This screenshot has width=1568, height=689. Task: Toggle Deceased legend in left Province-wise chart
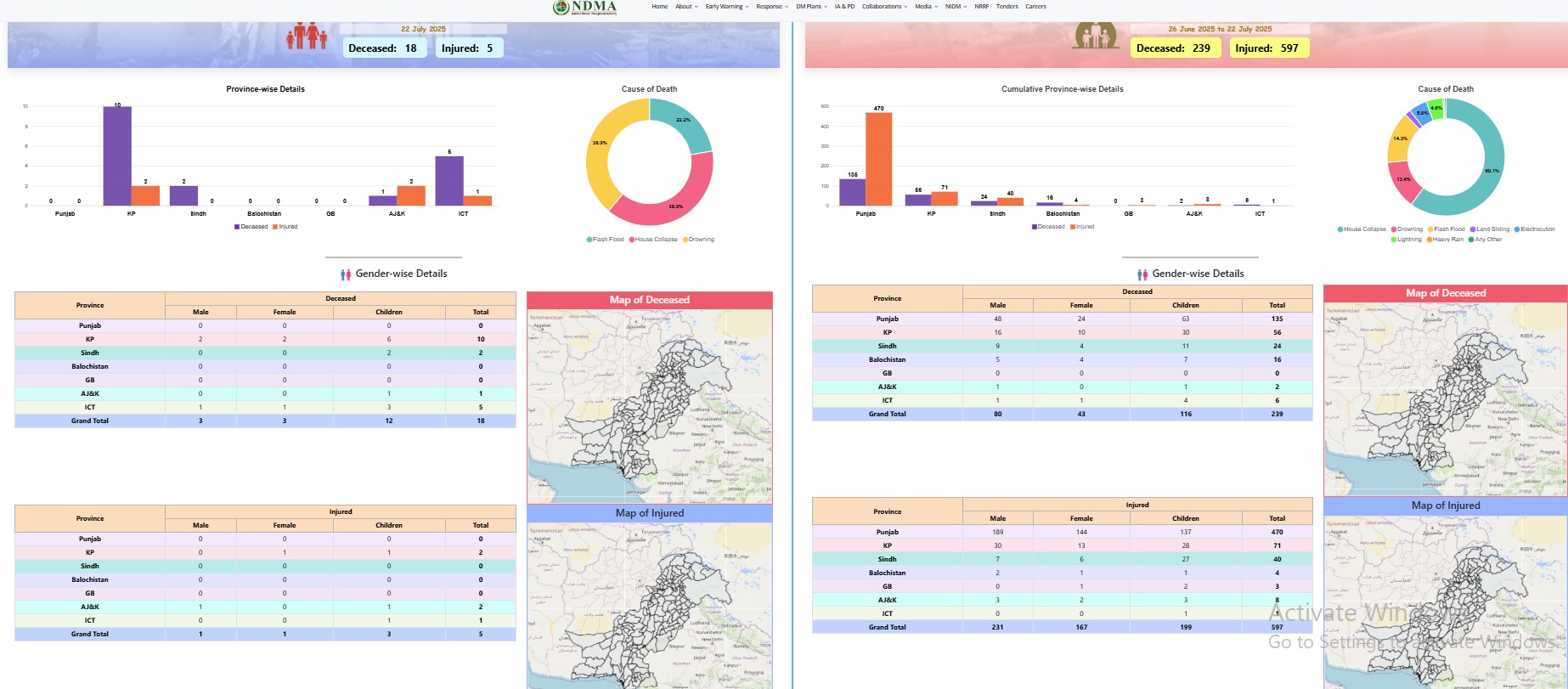pyautogui.click(x=251, y=227)
